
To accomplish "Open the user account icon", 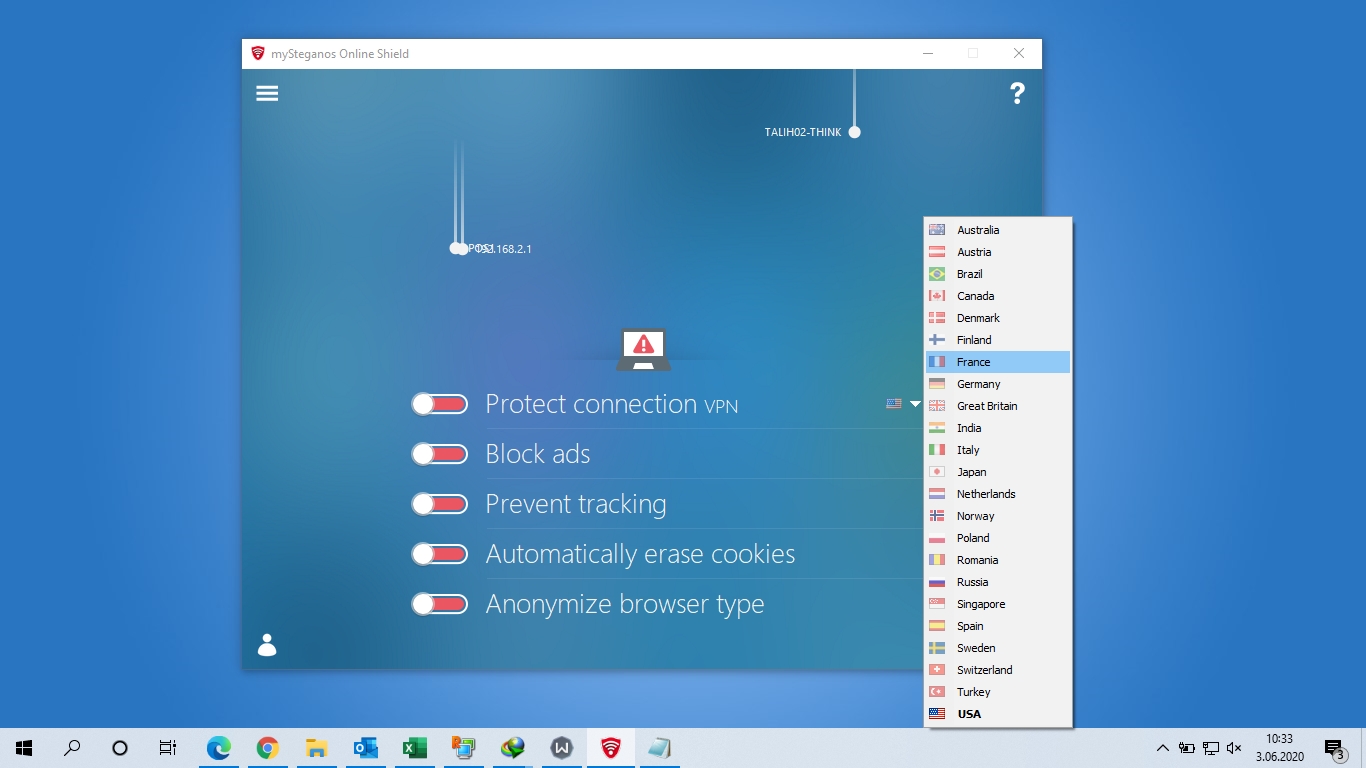I will tap(267, 645).
